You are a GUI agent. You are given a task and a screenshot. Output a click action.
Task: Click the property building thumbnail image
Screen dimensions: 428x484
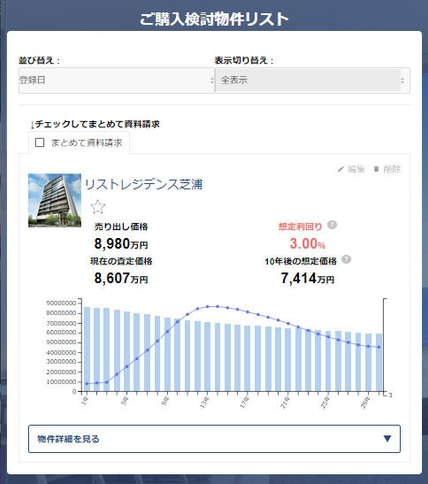click(55, 200)
